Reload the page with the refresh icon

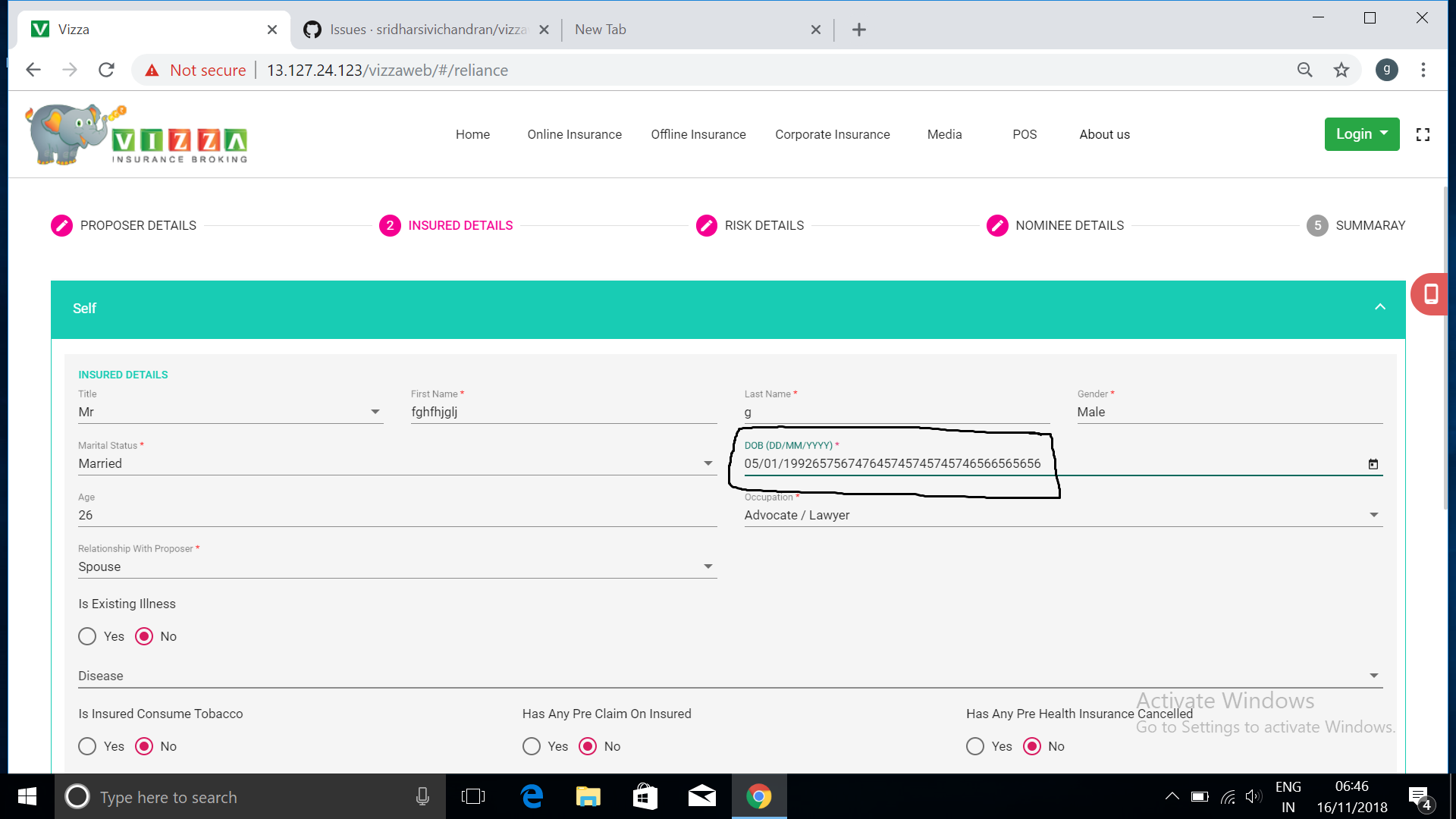pos(106,70)
